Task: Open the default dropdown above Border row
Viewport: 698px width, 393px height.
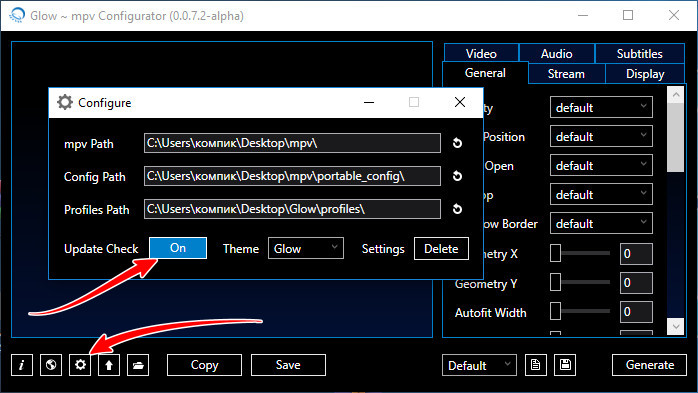Action: pyautogui.click(x=601, y=194)
